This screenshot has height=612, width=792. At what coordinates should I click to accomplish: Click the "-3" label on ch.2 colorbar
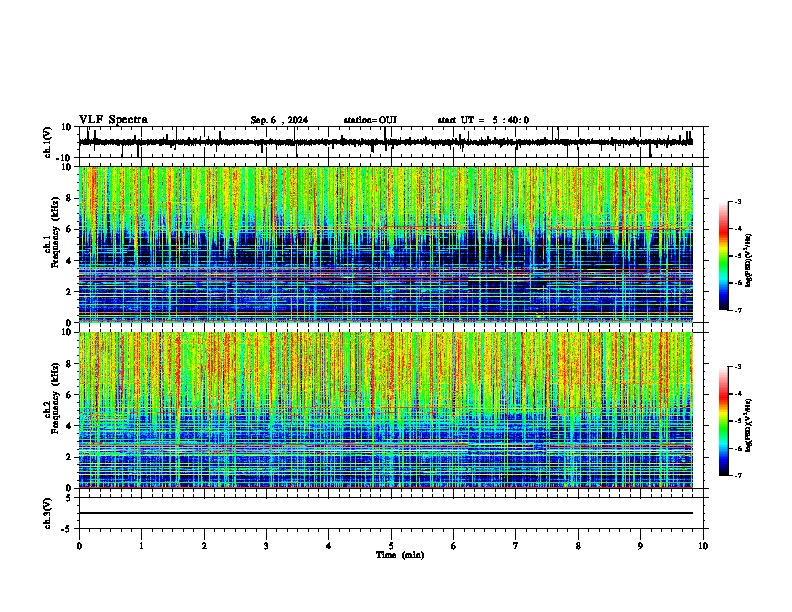738,367
